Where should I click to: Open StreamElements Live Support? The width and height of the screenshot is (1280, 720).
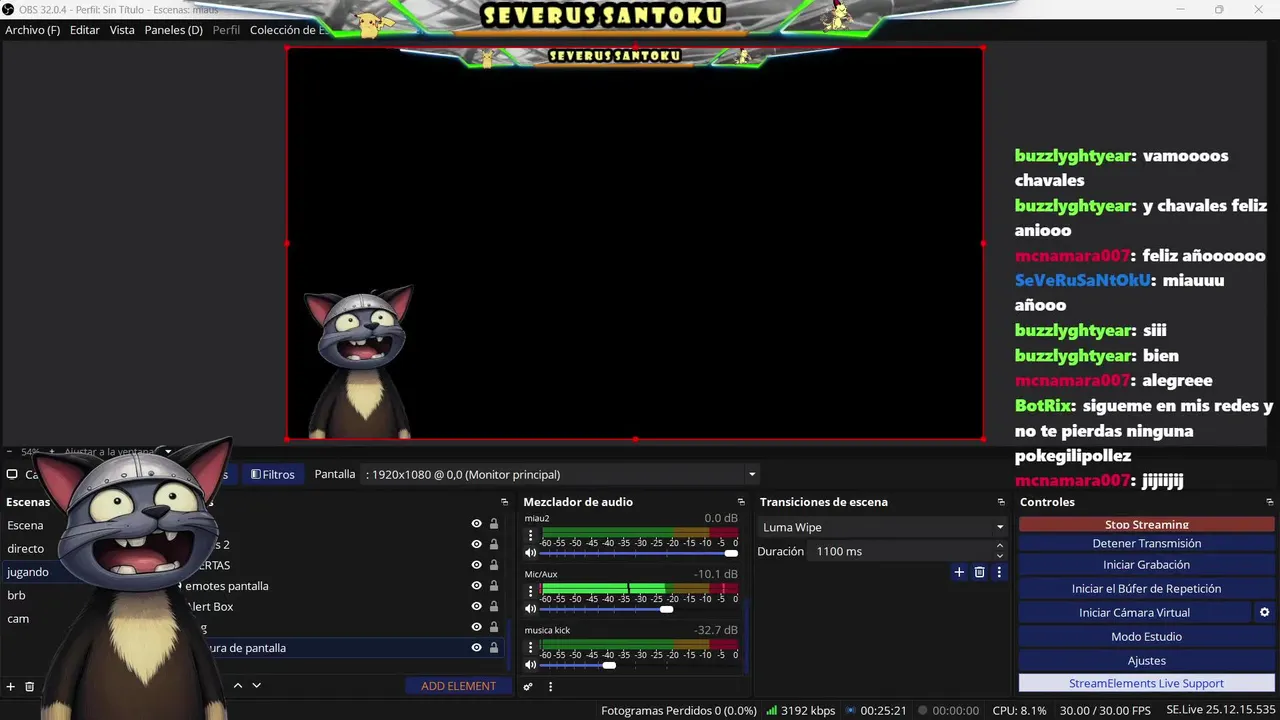click(1147, 683)
